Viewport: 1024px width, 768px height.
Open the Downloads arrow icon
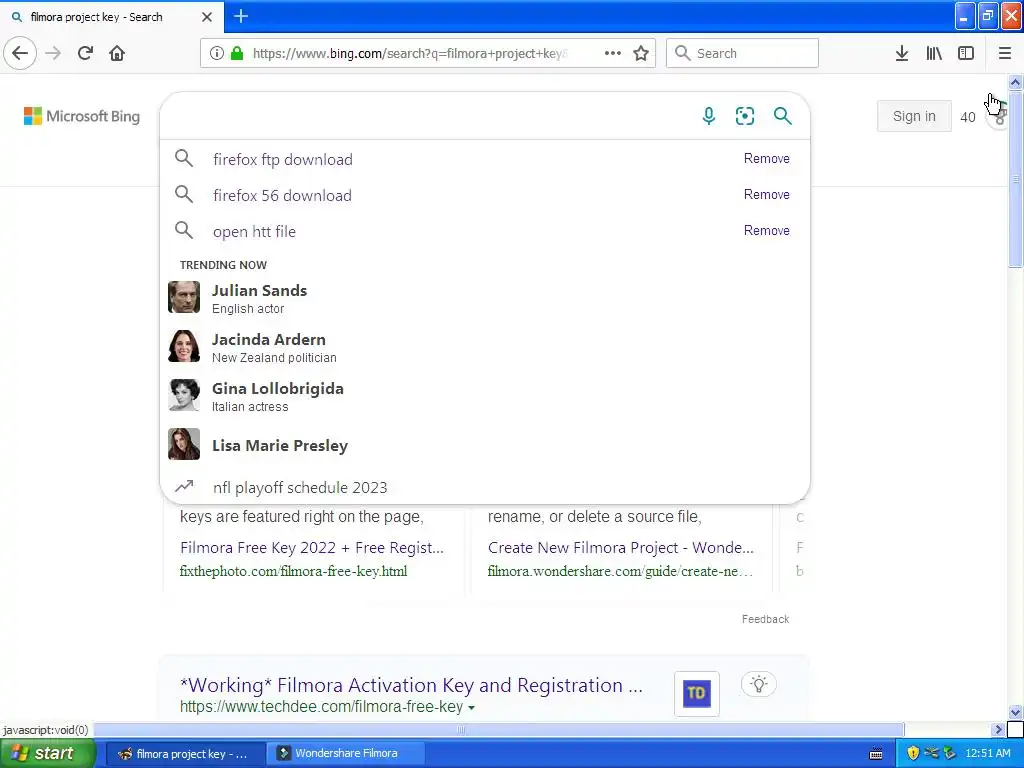[901, 53]
